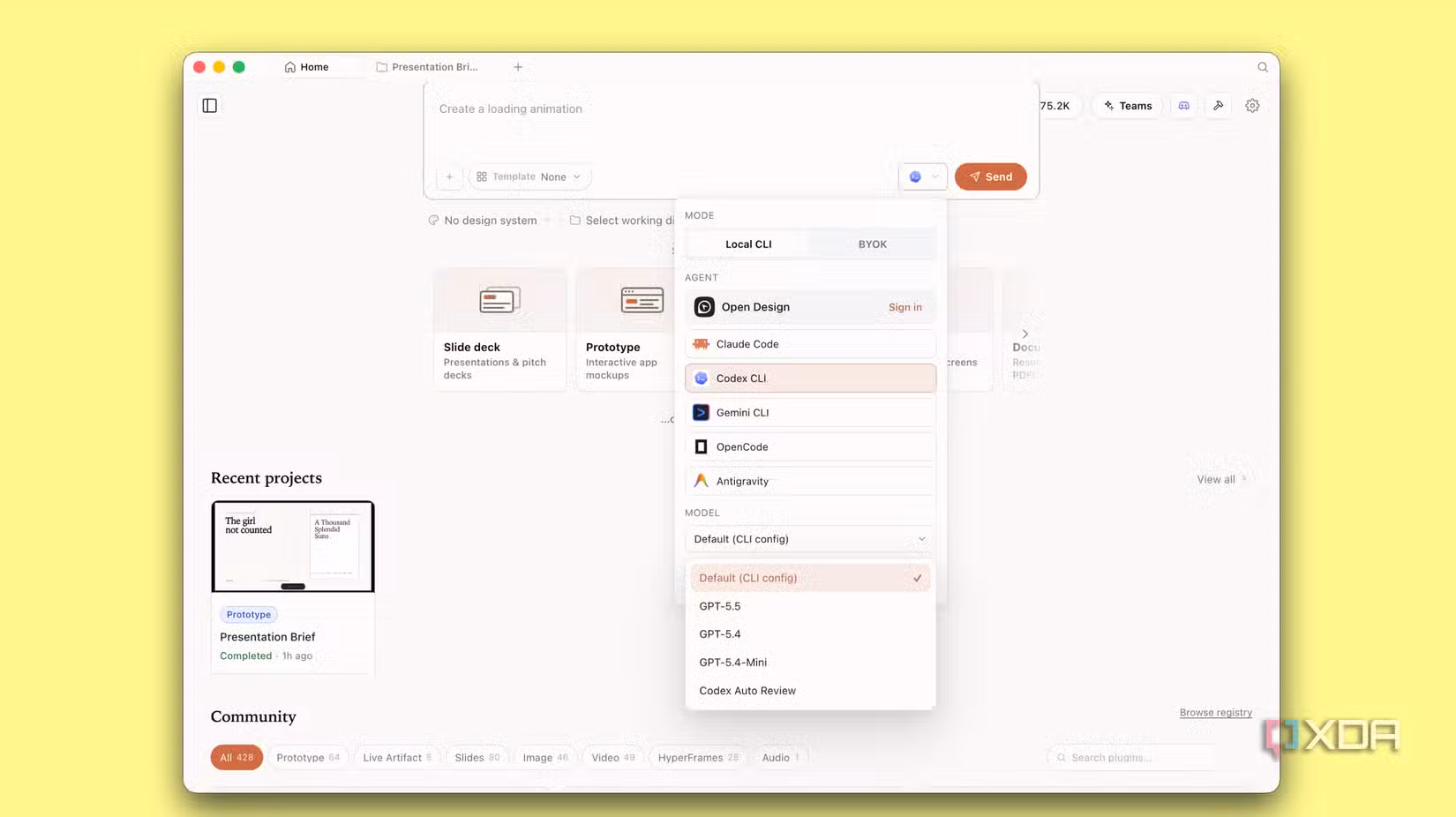Viewport: 1456px width, 817px height.
Task: Filter community by Prototype 64
Action: pyautogui.click(x=308, y=758)
